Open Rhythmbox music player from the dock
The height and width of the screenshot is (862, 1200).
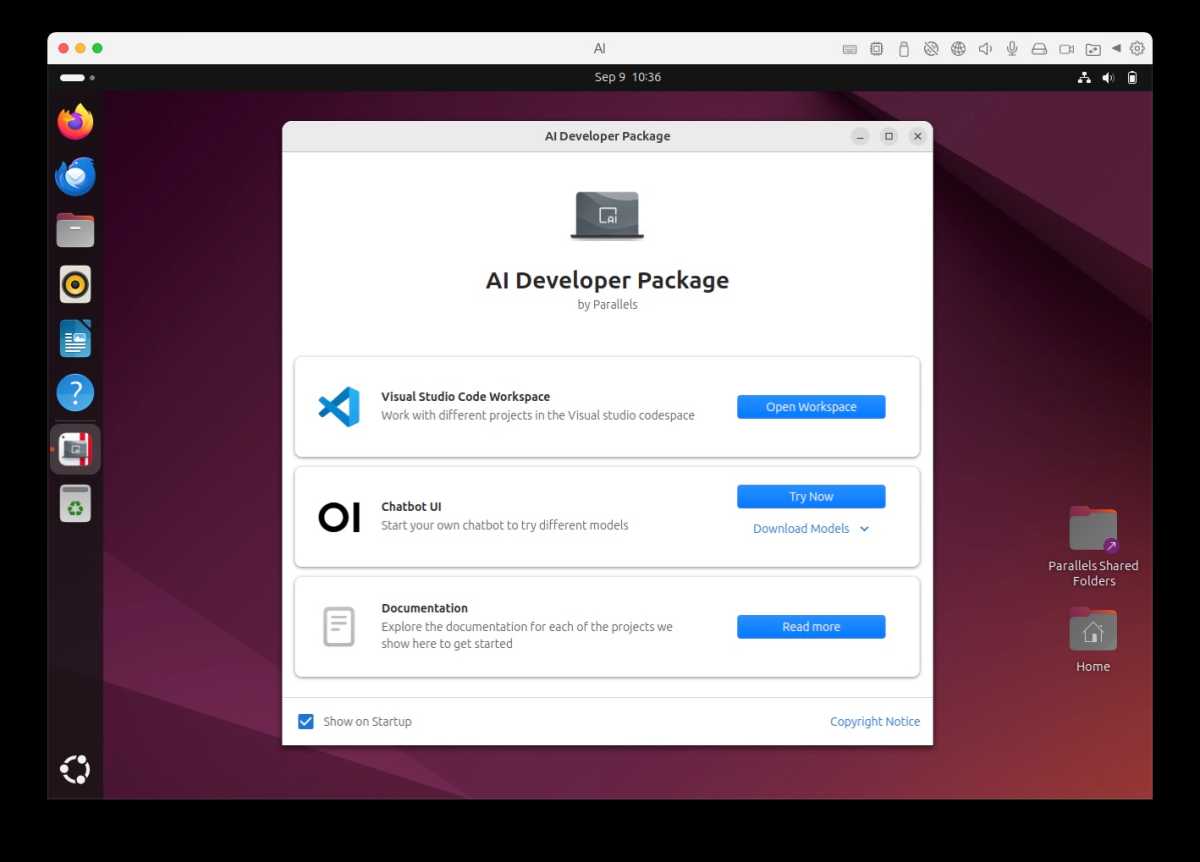tap(75, 284)
